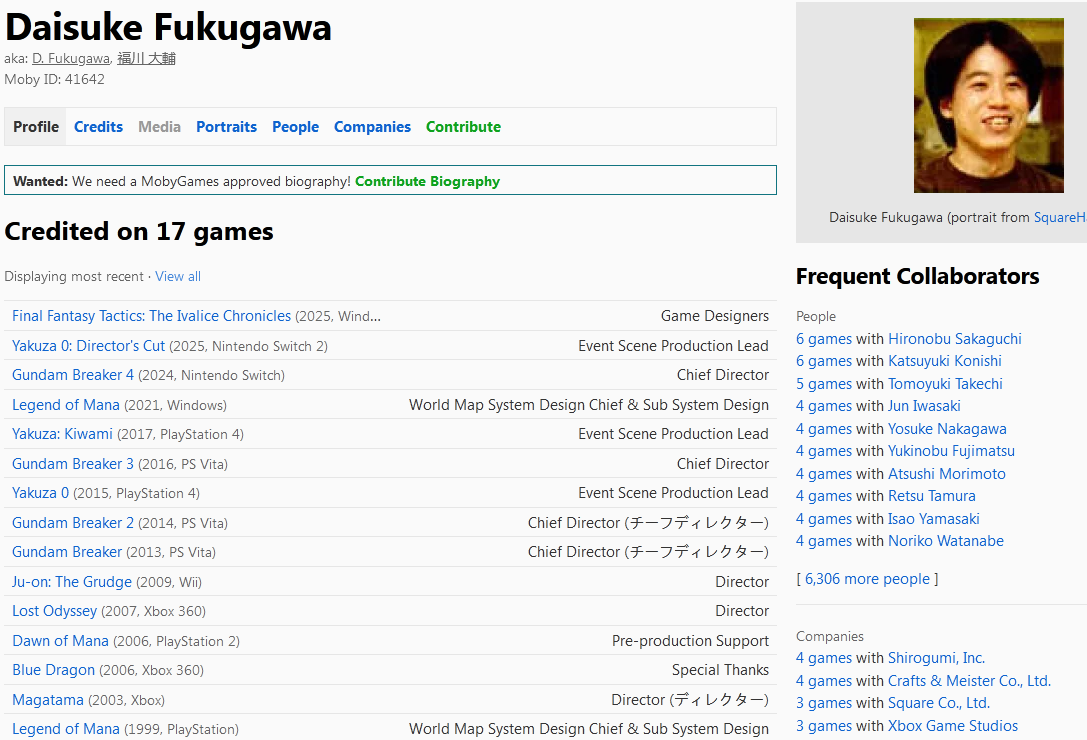1087x740 pixels.
Task: Open Yakuza 0: Director's Cut game page
Action: coord(88,345)
